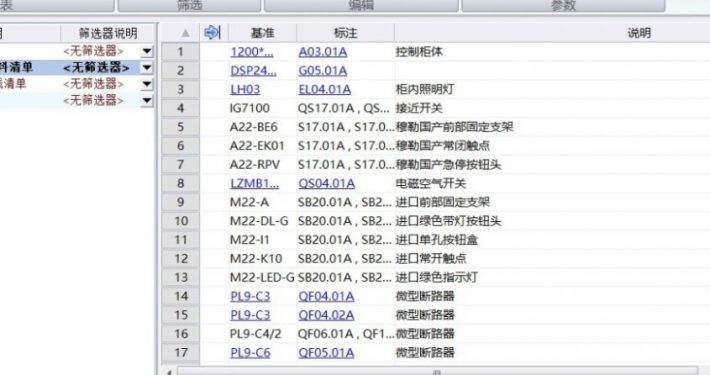710x375 pixels.
Task: Open the fourth row's 无筛选器 dropdown arrow
Action: coord(147,100)
